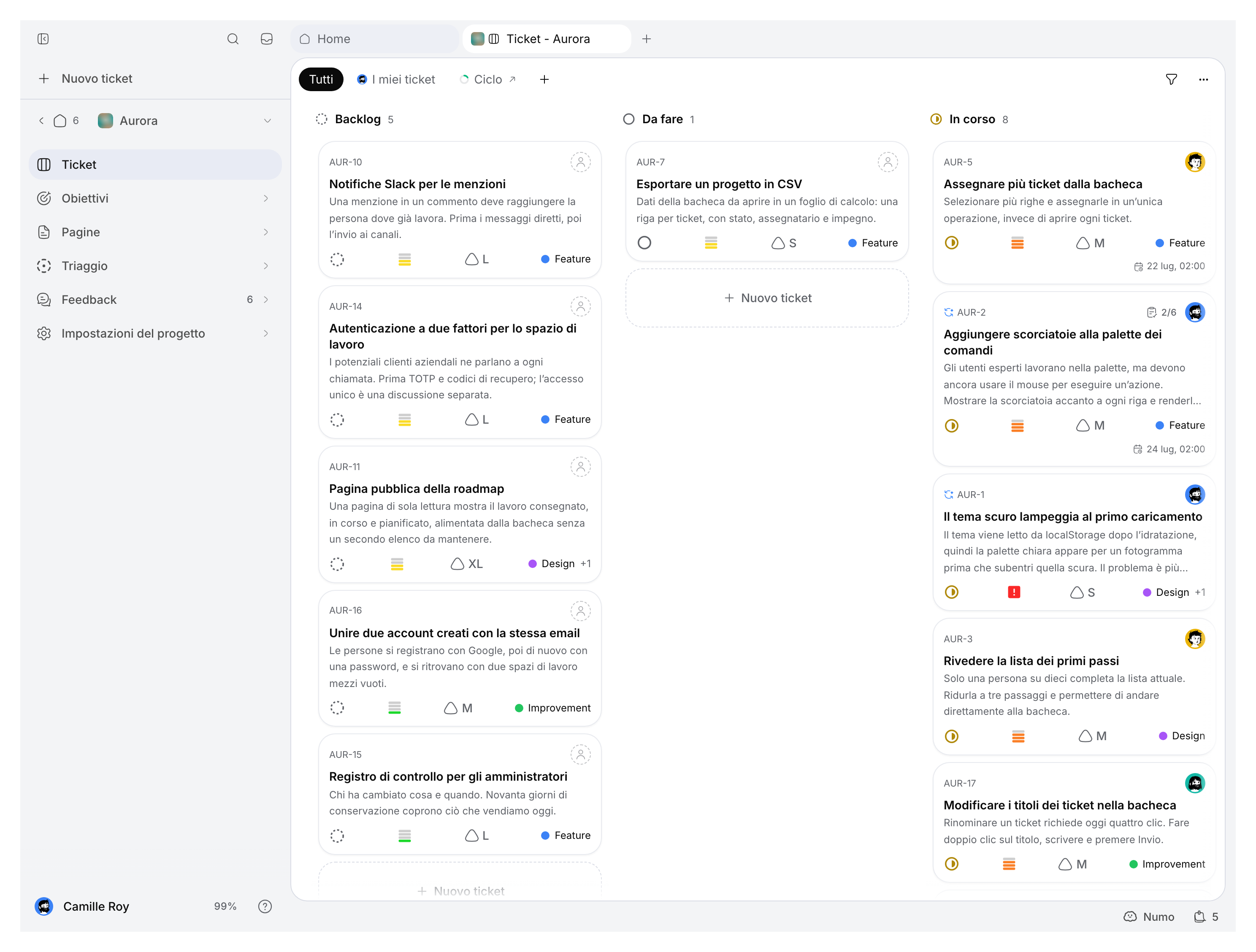Toggle in-progress status on AUR-17 card
Image resolution: width=1256 pixels, height=952 pixels.
952,864
